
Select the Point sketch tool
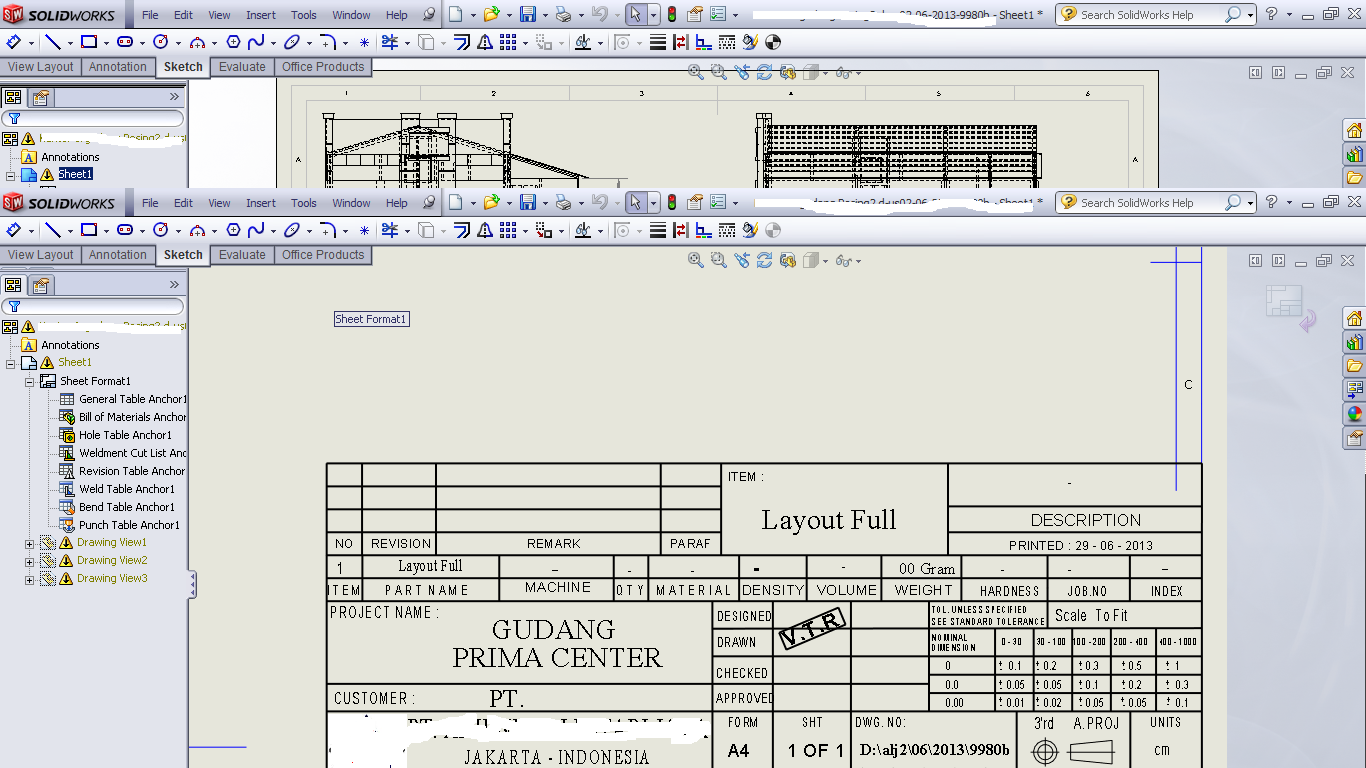(x=364, y=230)
